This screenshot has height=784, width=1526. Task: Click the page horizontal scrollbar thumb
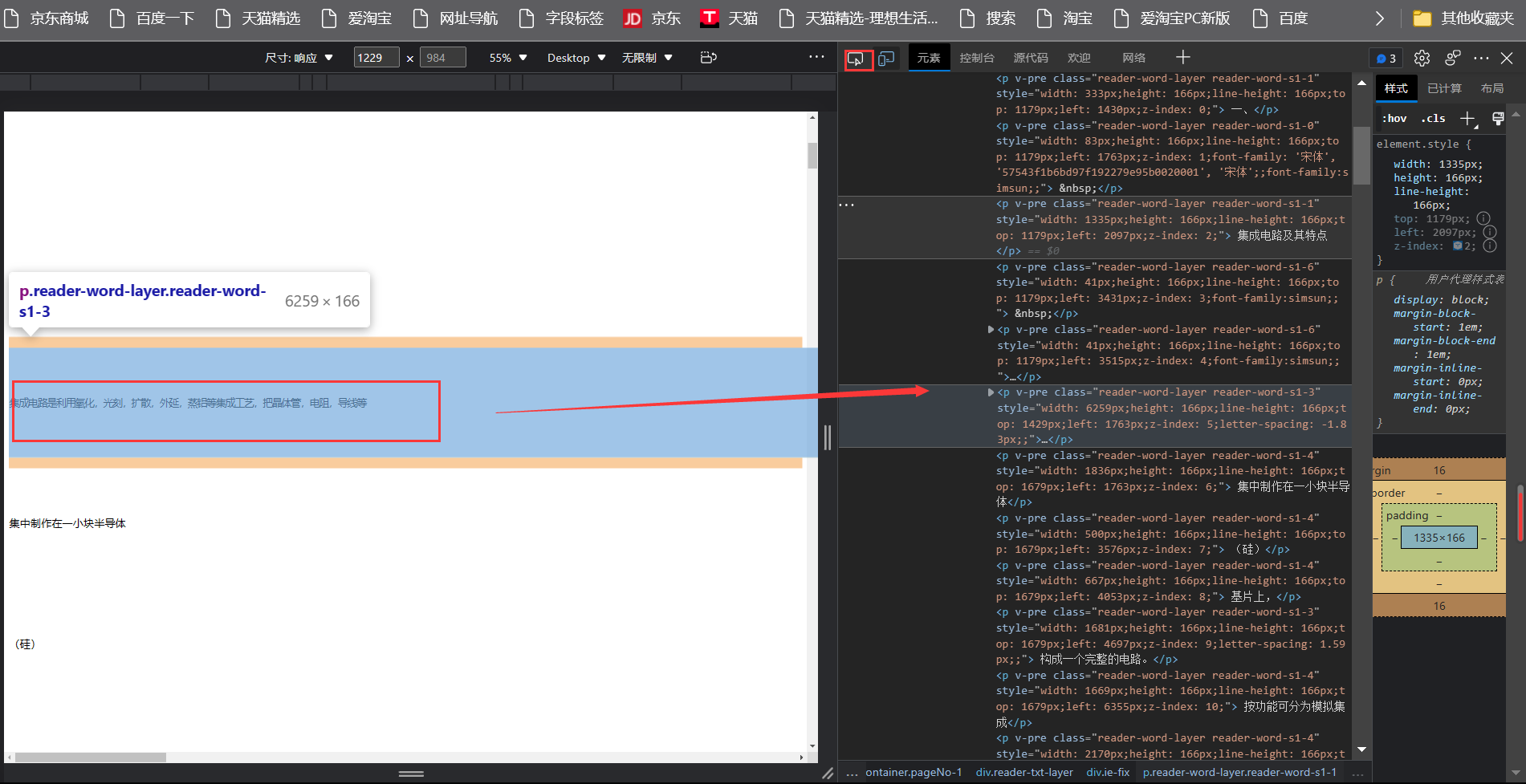[x=90, y=758]
